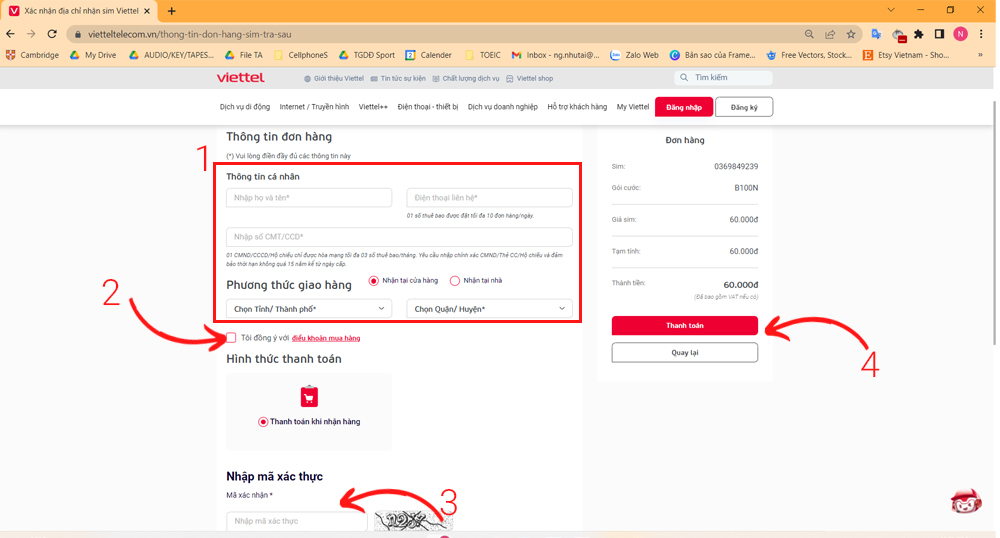1000x538 pixels.
Task: Click the cash-on-delivery cart icon
Action: click(309, 396)
